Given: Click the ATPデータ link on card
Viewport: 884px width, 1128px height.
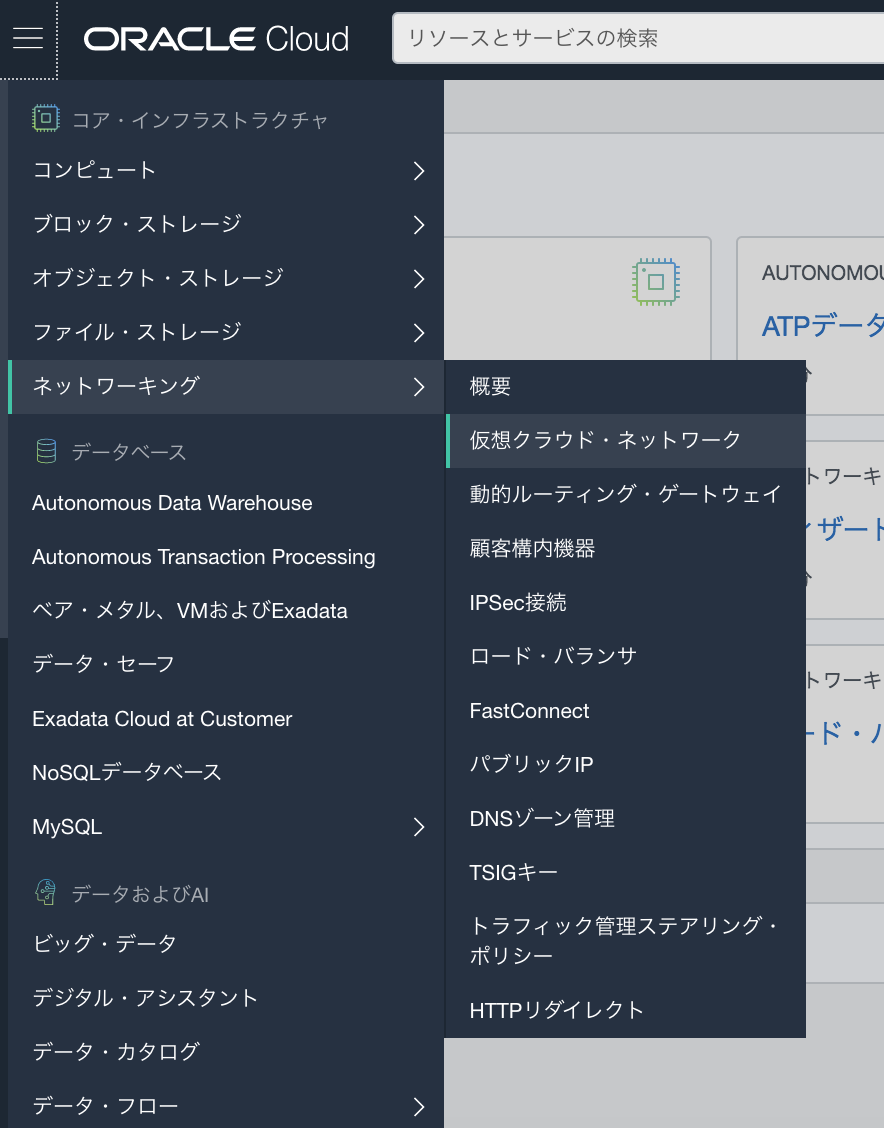Looking at the screenshot, I should (x=822, y=326).
